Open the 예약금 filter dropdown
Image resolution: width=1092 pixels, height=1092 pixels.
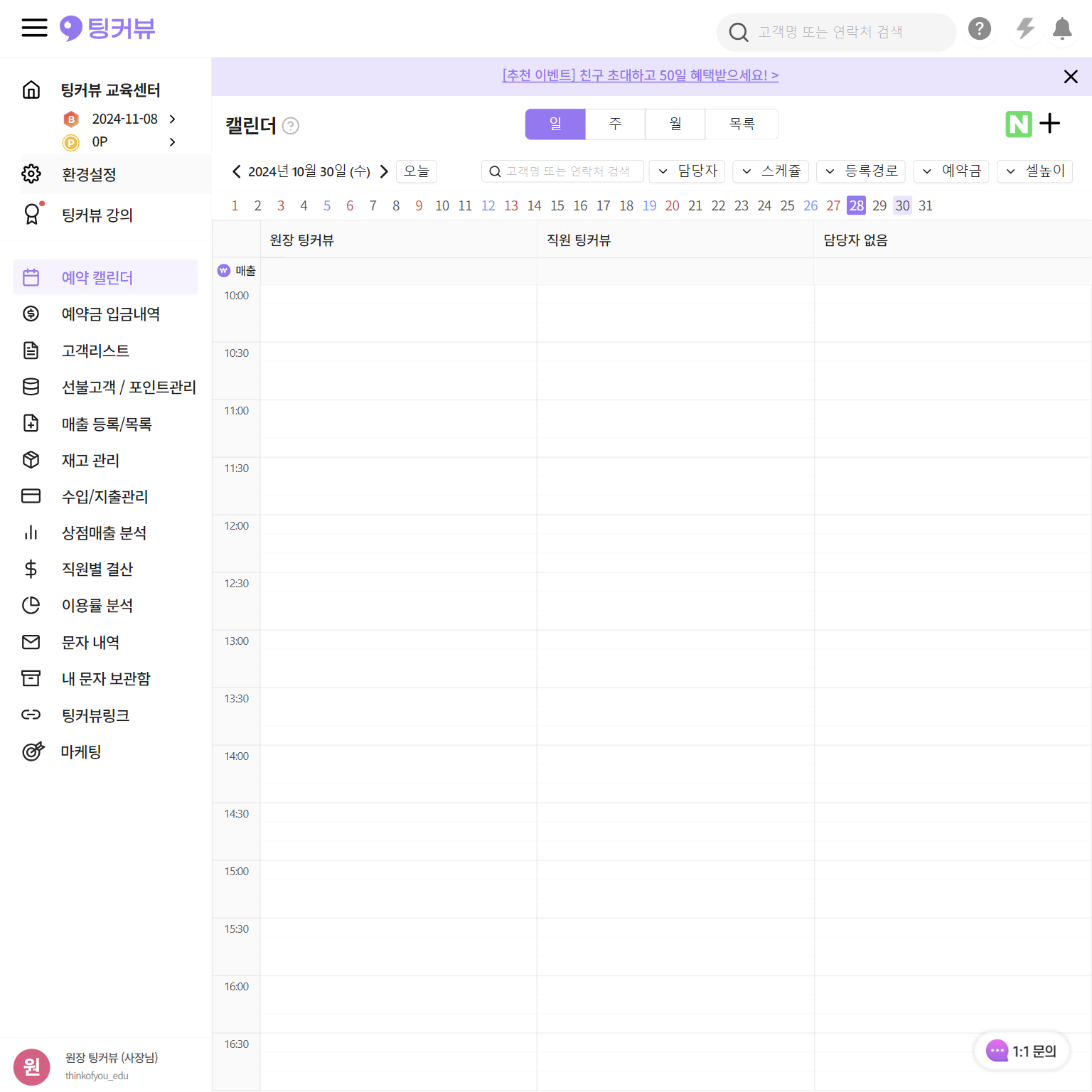point(951,171)
